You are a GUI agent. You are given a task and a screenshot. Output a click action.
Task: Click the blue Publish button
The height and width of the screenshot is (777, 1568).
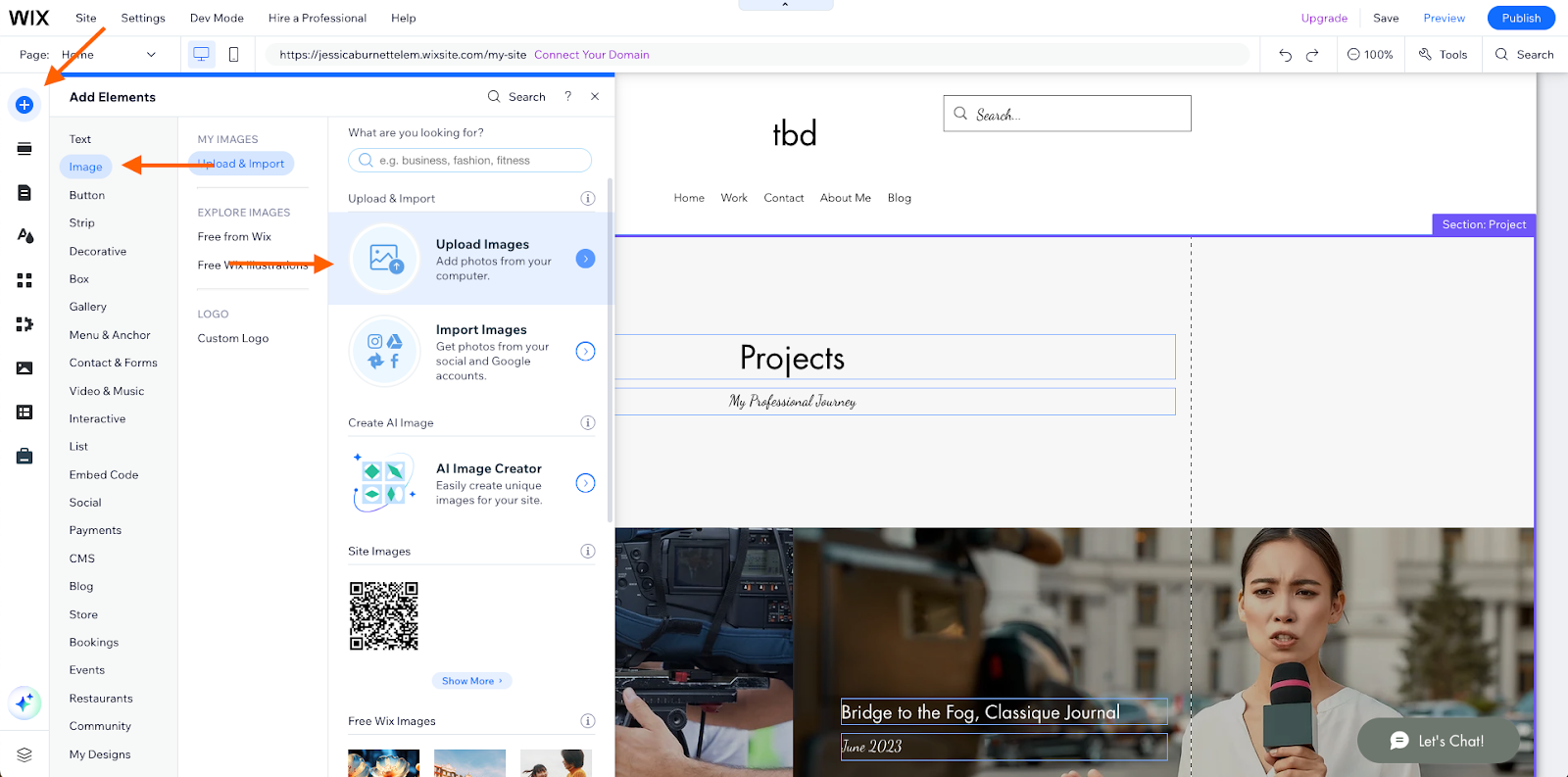pyautogui.click(x=1520, y=18)
